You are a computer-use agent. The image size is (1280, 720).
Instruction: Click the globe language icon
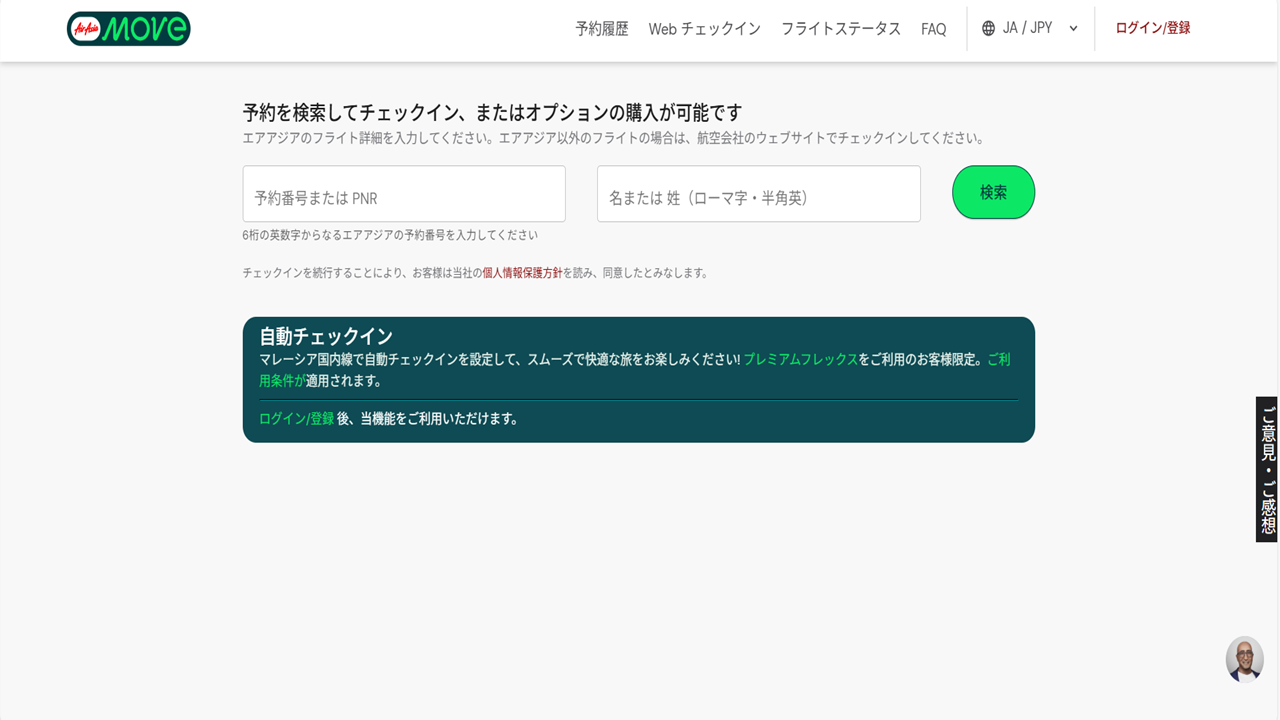click(988, 29)
